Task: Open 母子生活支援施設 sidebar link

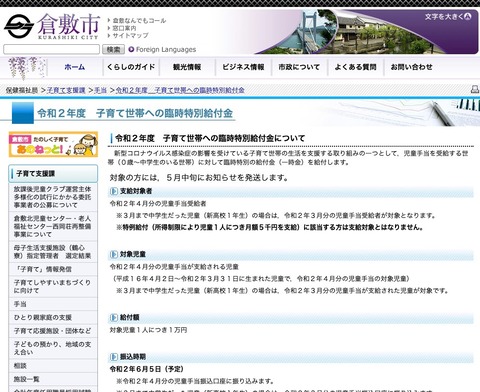Action: [x=53, y=252]
